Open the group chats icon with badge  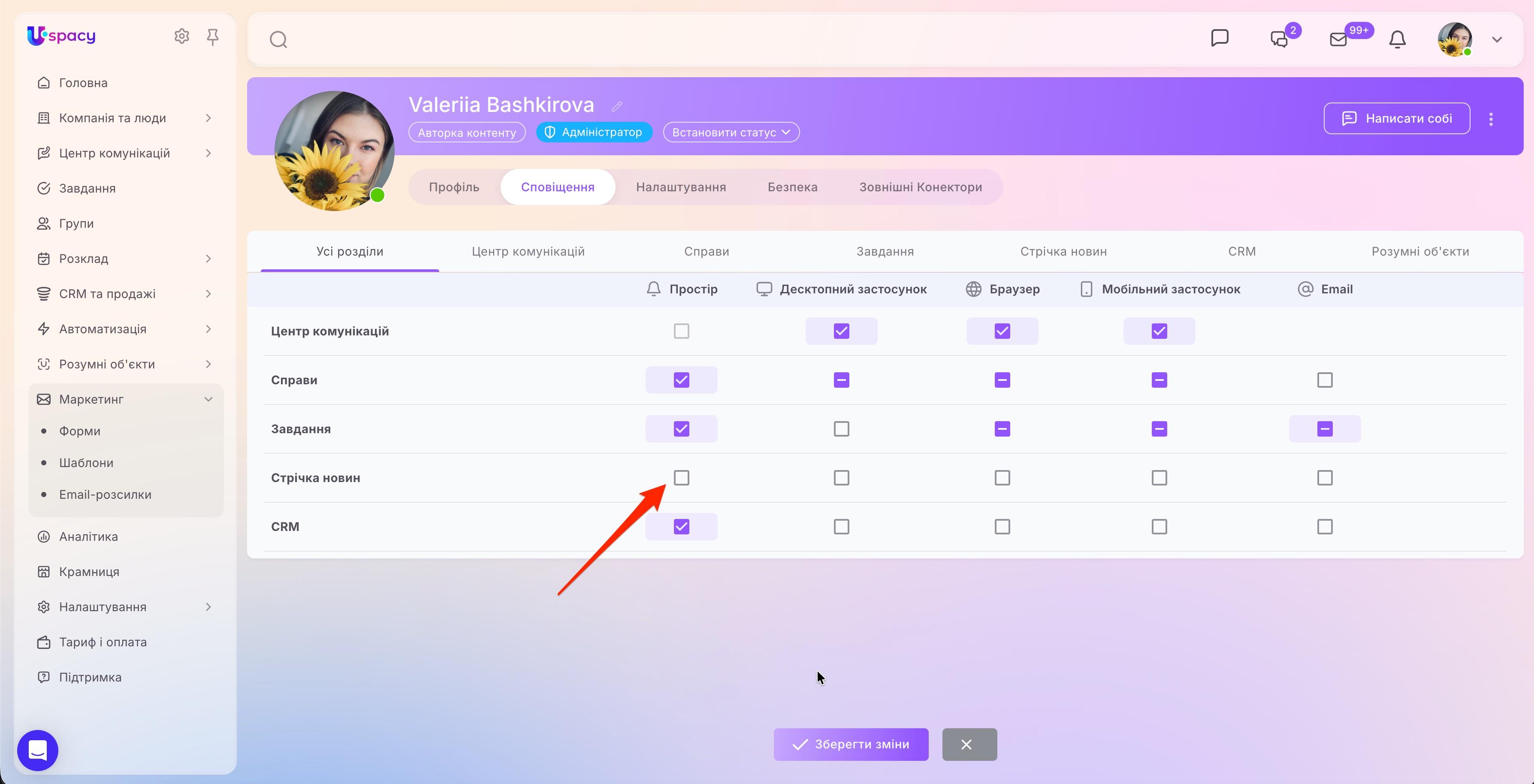point(1279,39)
